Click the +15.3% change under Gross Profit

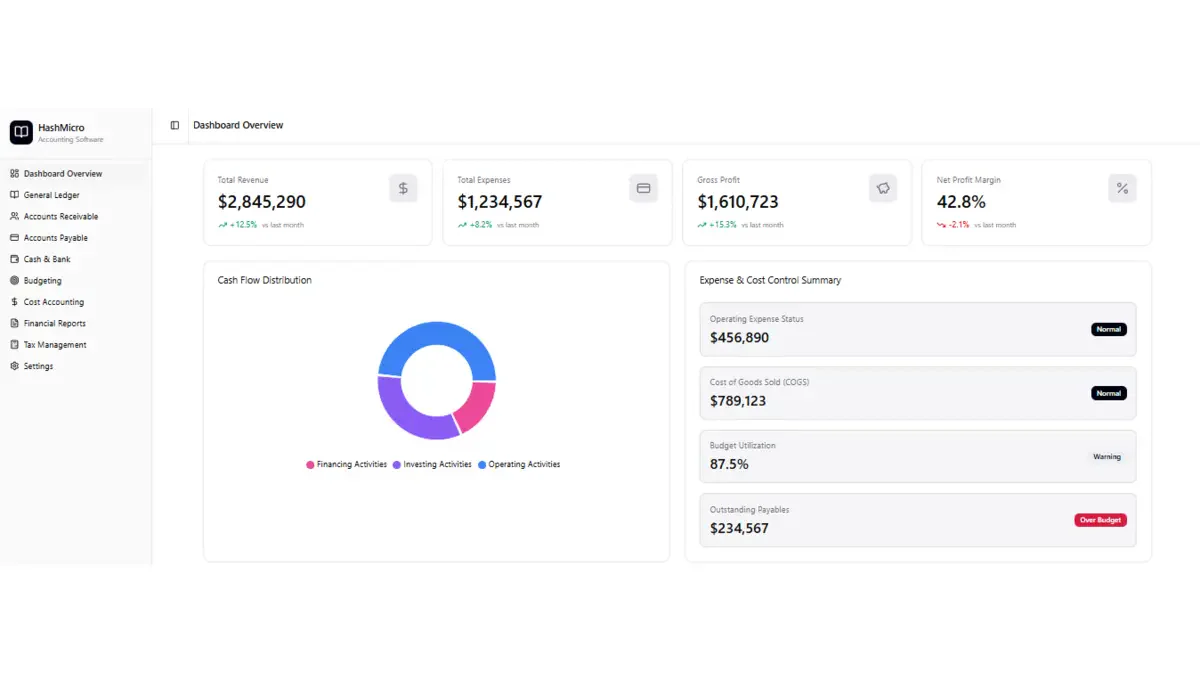(x=722, y=225)
